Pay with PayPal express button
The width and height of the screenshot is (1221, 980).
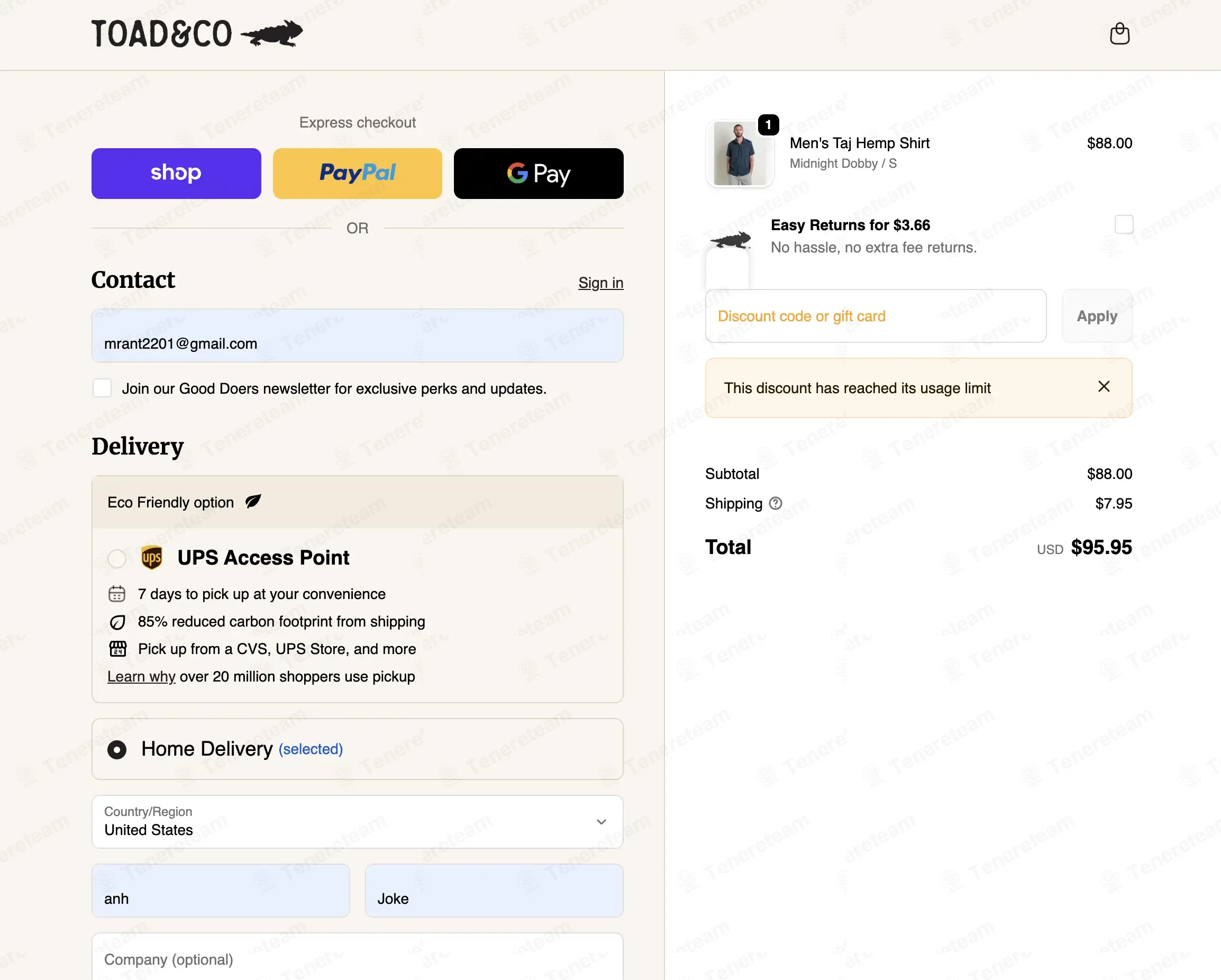point(357,174)
